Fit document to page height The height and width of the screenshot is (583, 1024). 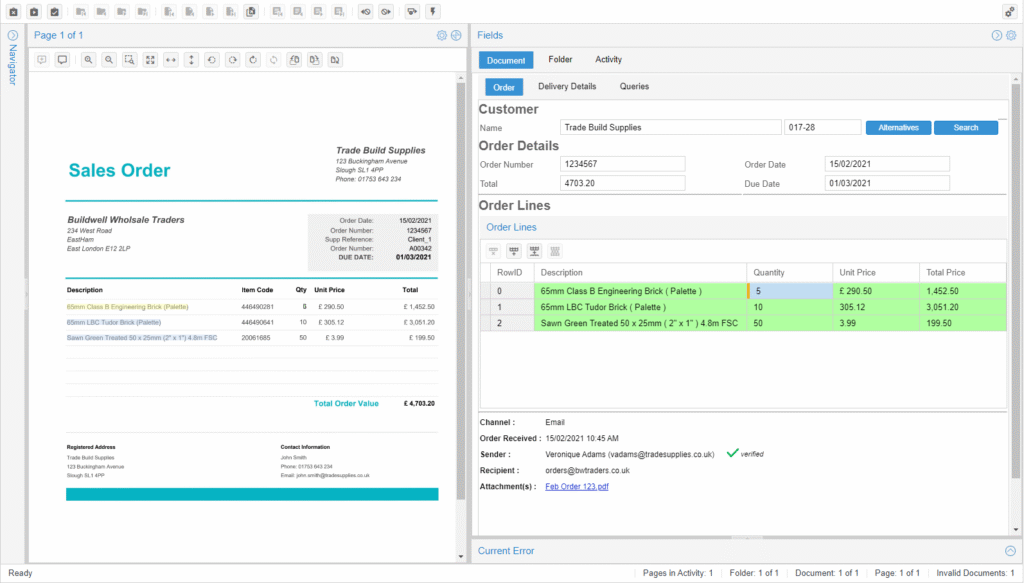point(191,60)
